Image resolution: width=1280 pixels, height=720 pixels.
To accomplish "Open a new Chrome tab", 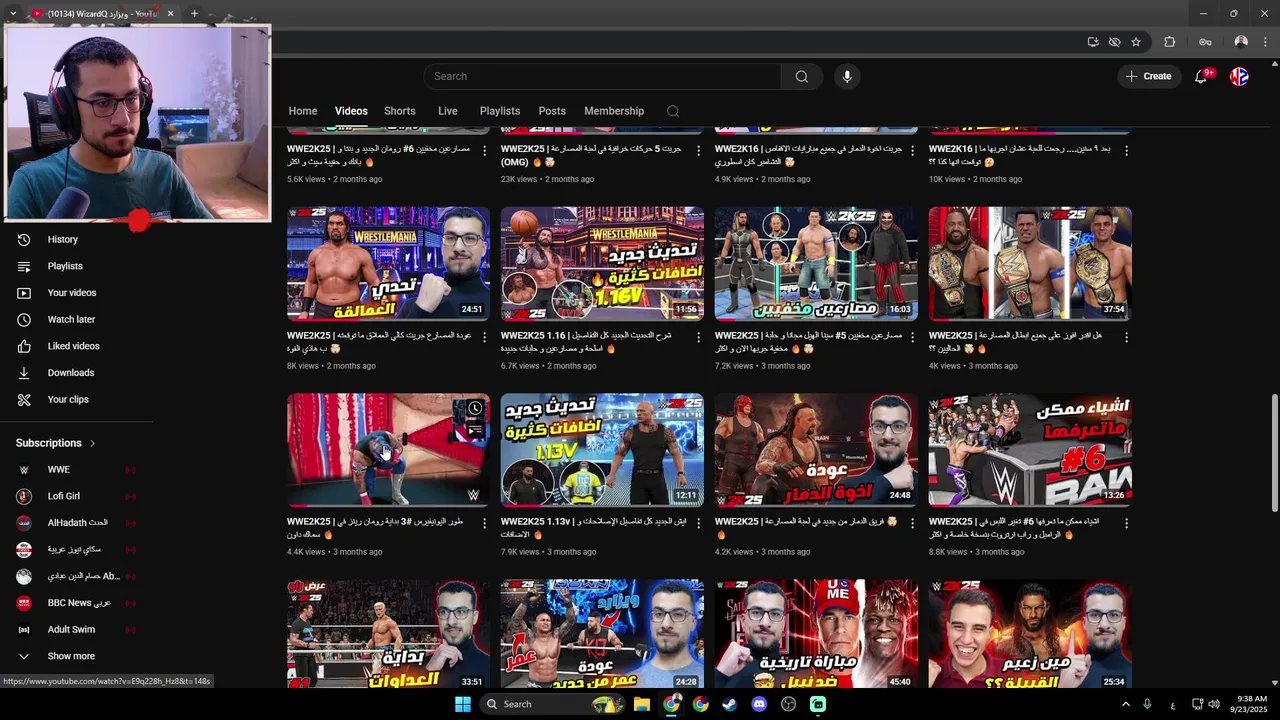I will [194, 13].
